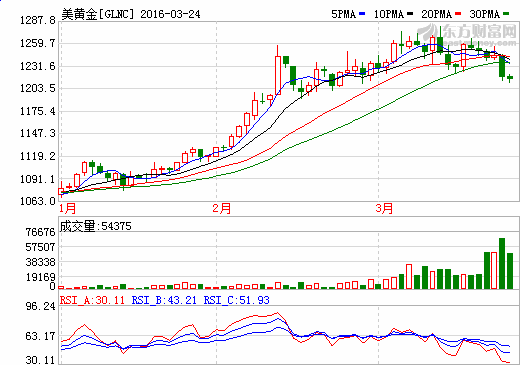Click the 76676 volume axis label

(x=40, y=232)
